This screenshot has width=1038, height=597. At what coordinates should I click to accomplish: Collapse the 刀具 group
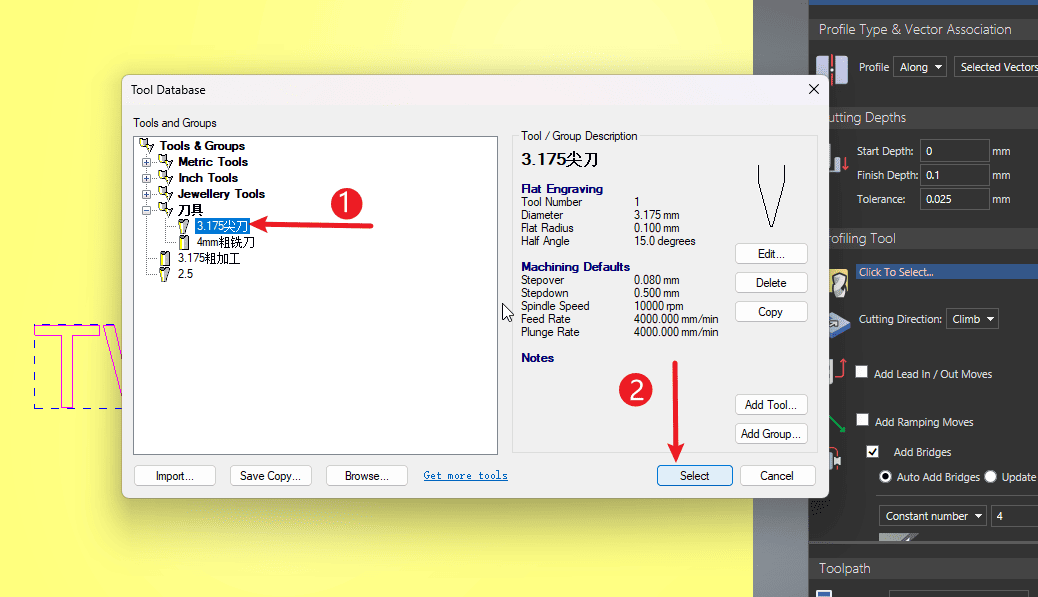point(147,210)
